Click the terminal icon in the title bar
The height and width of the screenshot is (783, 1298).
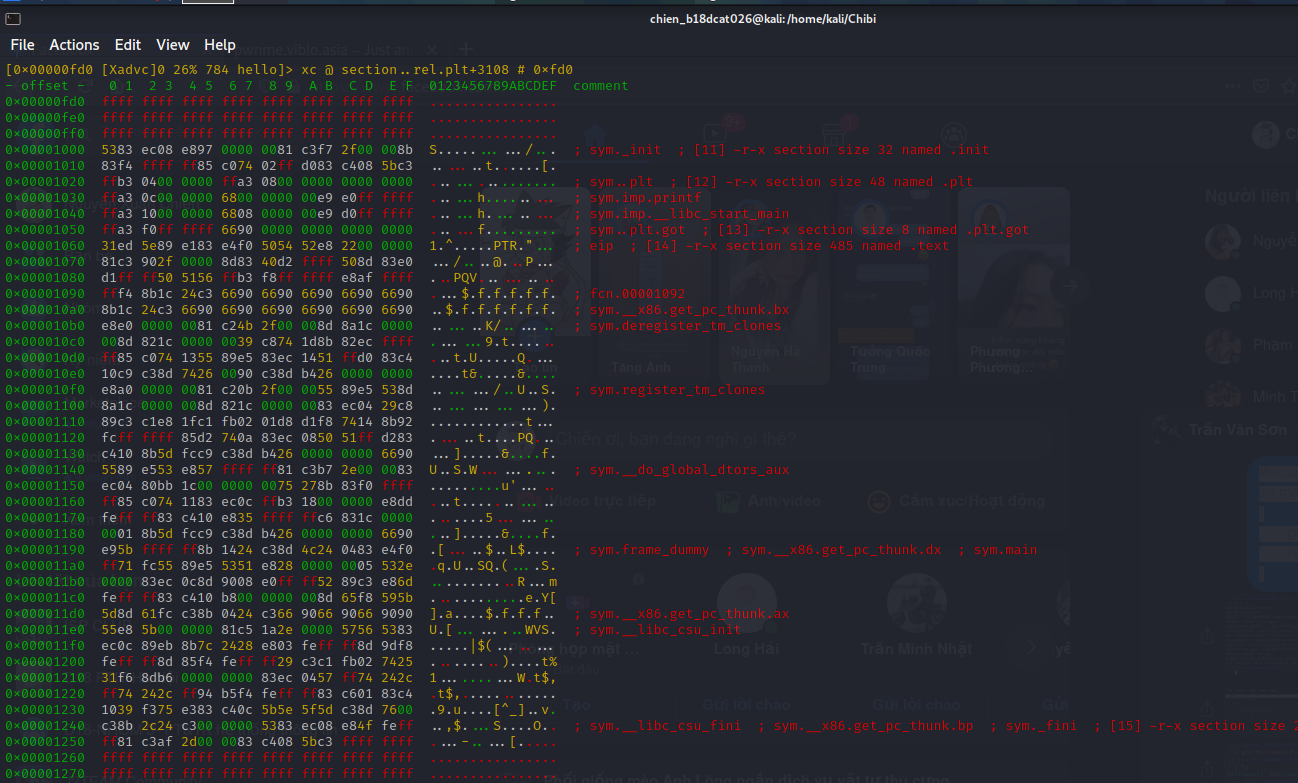(x=12, y=18)
